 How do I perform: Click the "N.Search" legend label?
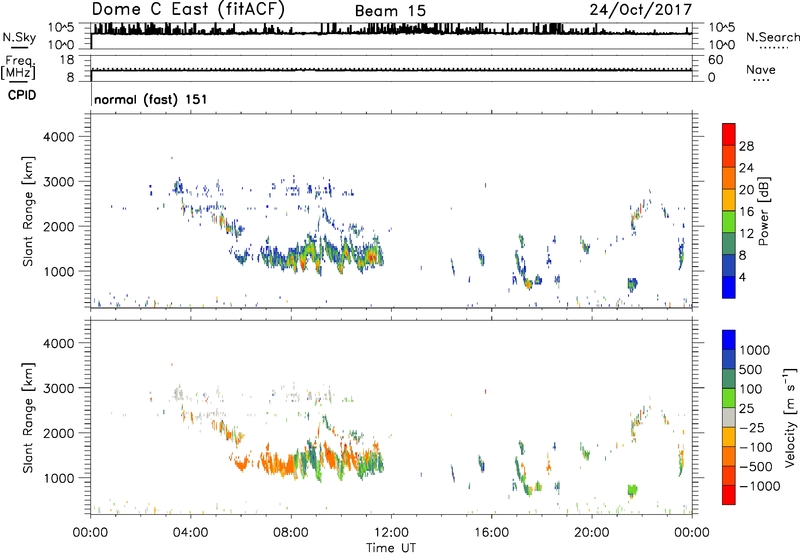pyautogui.click(x=772, y=37)
